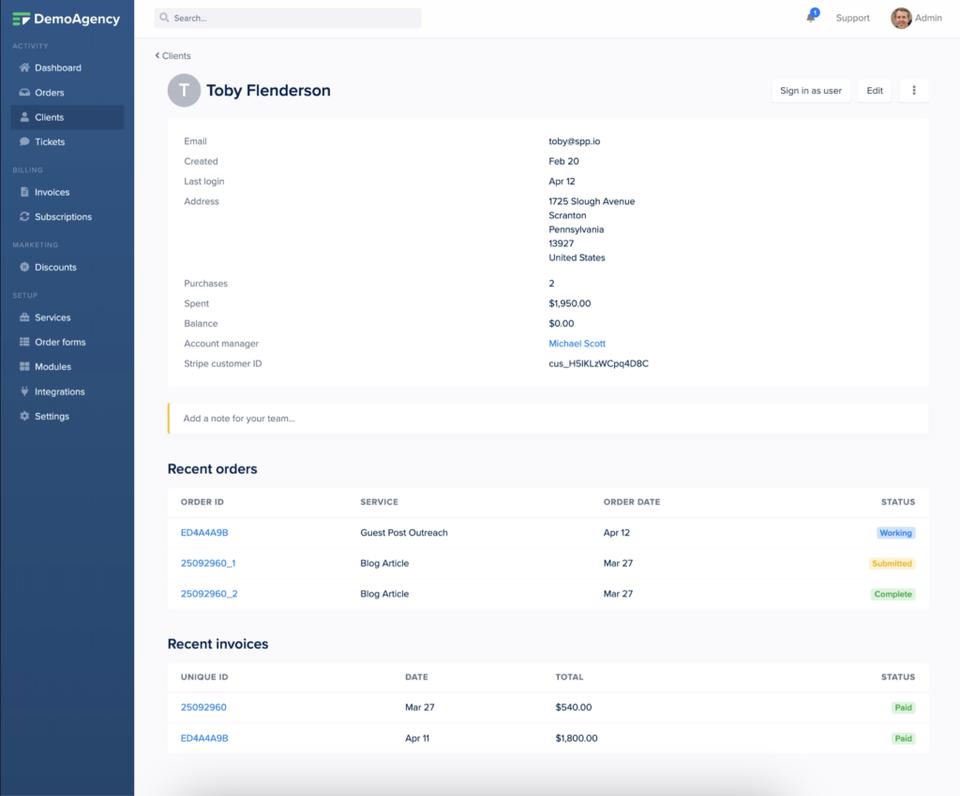
Task: Open account manager Michael Scott link
Action: tap(577, 343)
